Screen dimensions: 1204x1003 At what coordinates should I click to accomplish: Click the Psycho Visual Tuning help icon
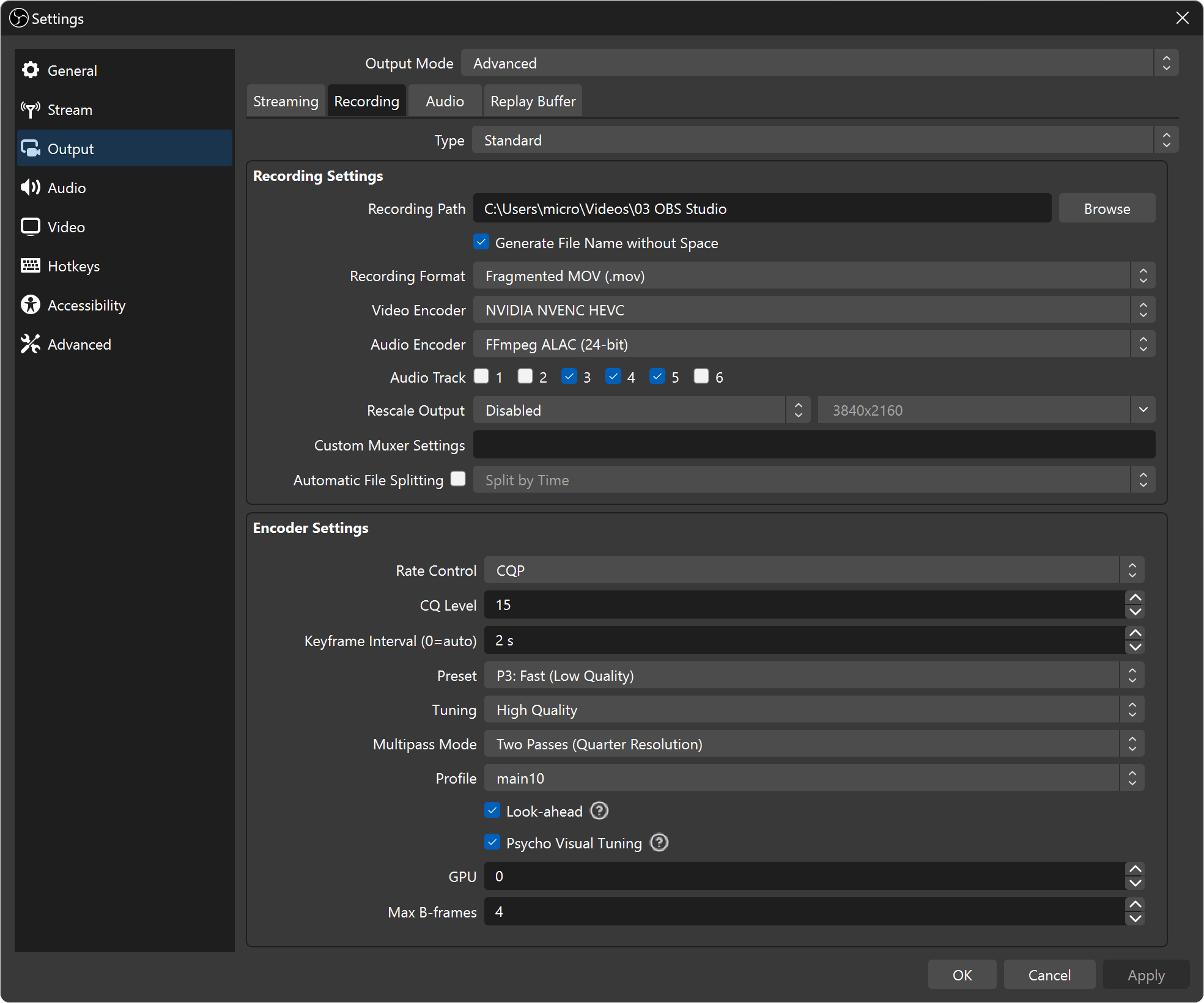[659, 843]
